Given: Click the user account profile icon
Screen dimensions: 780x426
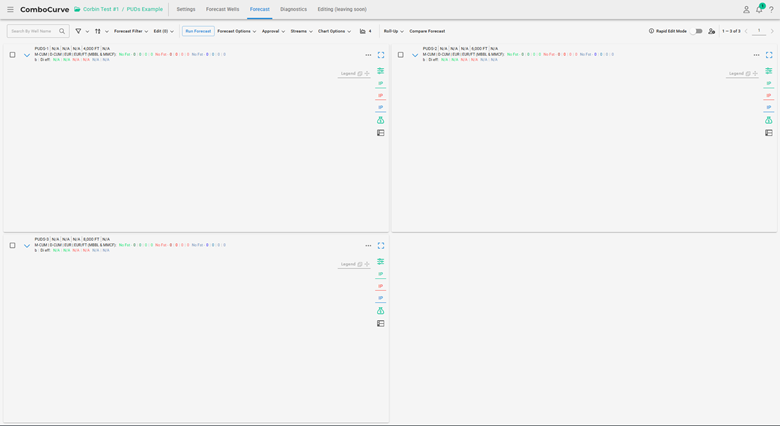Looking at the screenshot, I should click(746, 9).
